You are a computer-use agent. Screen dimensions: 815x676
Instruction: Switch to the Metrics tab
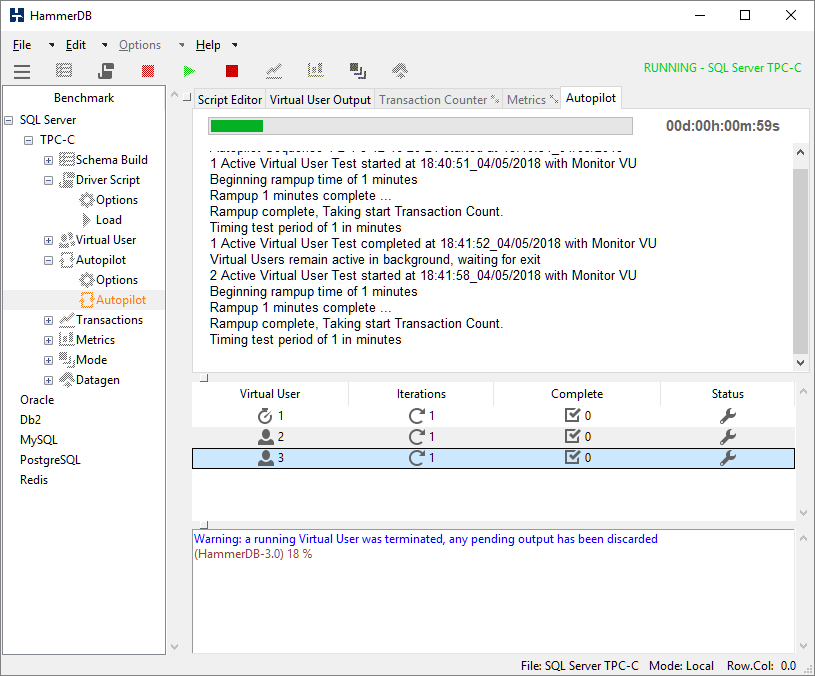coord(532,99)
